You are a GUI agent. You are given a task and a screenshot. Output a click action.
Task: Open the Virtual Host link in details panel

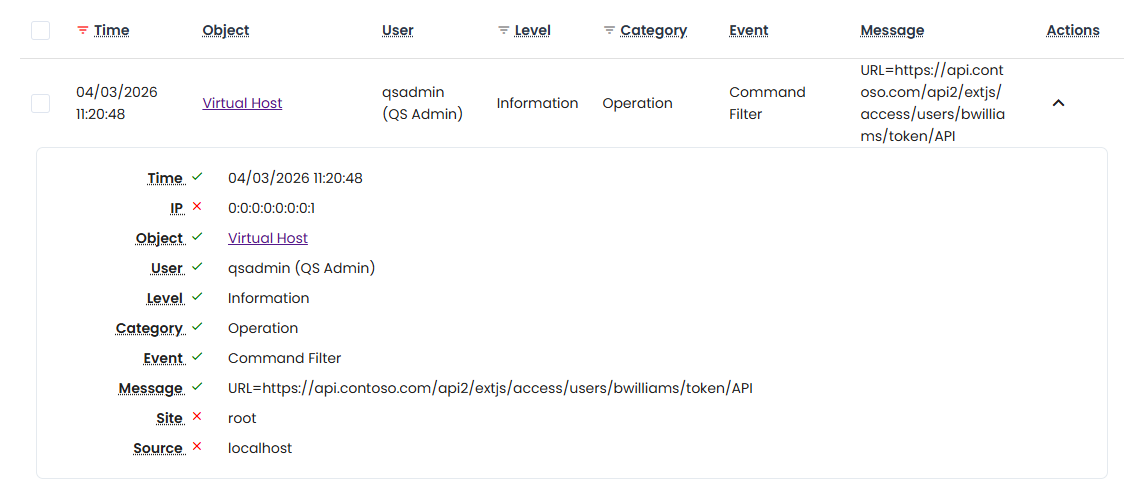267,238
